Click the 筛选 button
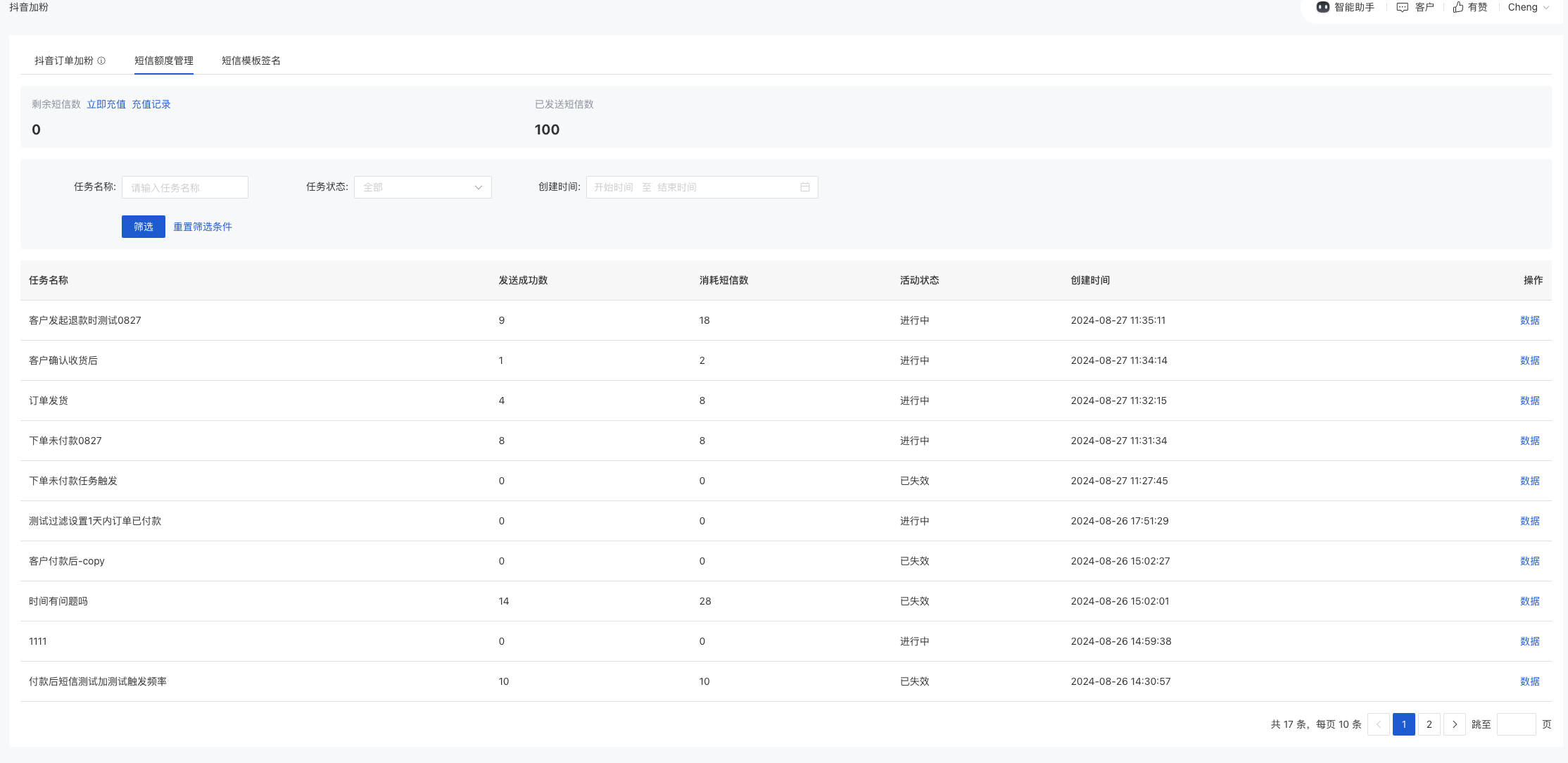Image resolution: width=1568 pixels, height=763 pixels. pos(144,227)
